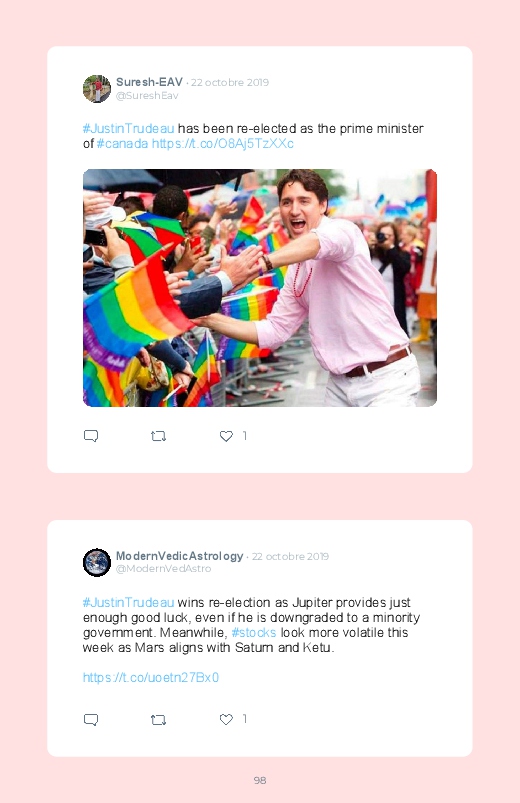Follow link https://t.co/uoetn27Bx0
The image size is (520, 803).
coord(151,678)
